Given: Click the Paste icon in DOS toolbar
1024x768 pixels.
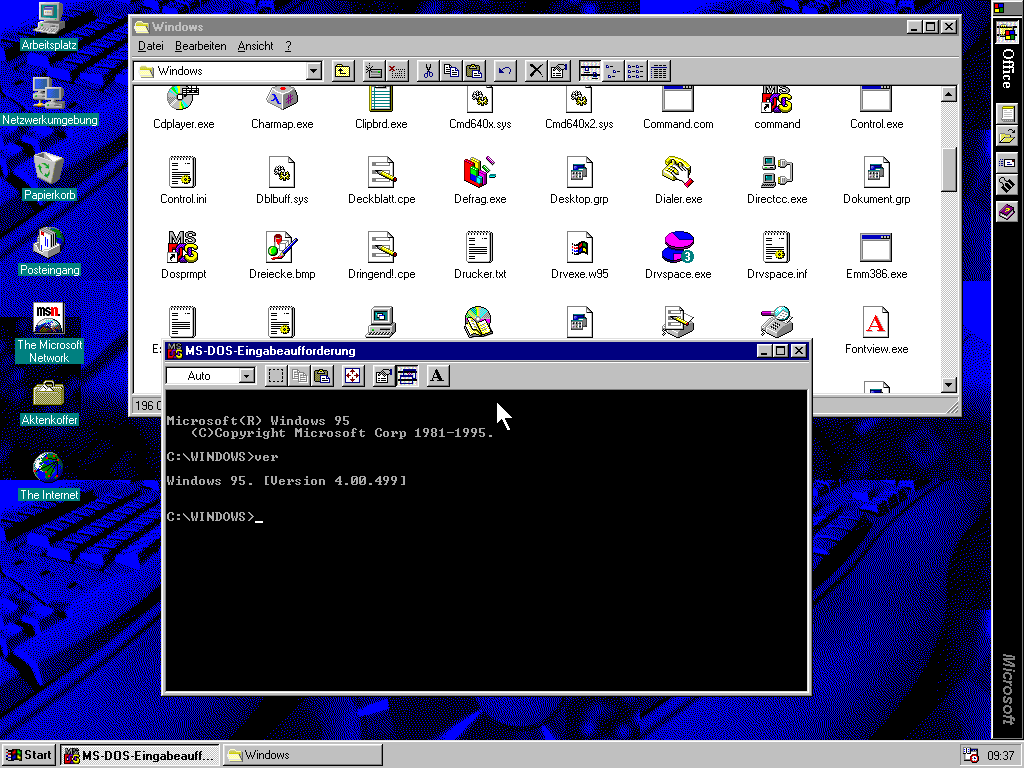Looking at the screenshot, I should pos(321,376).
